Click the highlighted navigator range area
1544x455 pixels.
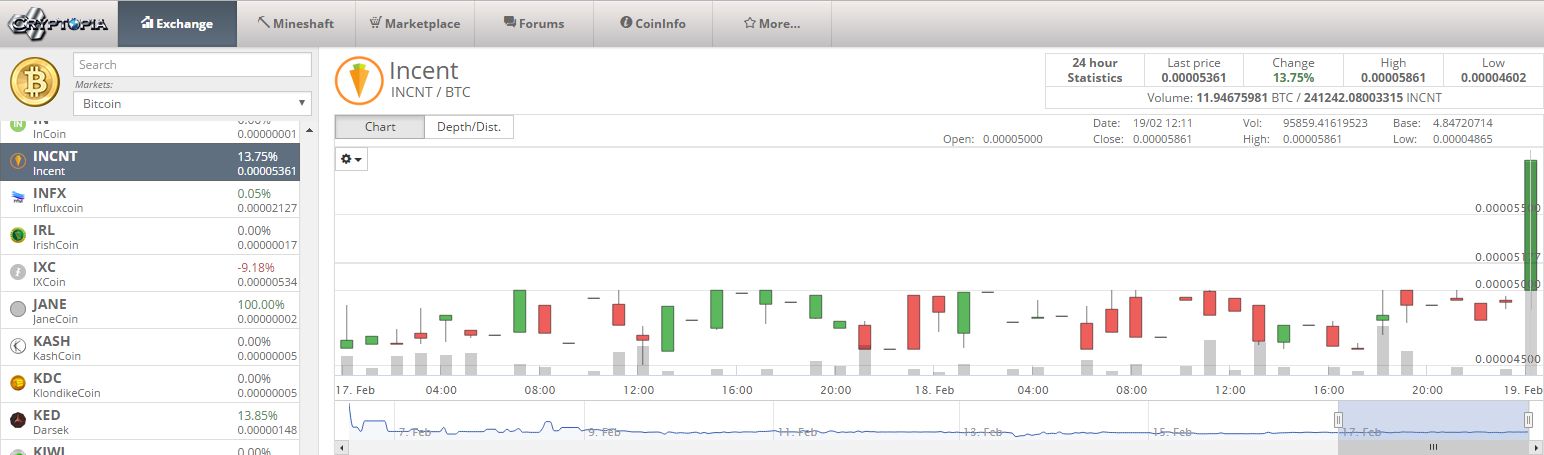click(1433, 420)
